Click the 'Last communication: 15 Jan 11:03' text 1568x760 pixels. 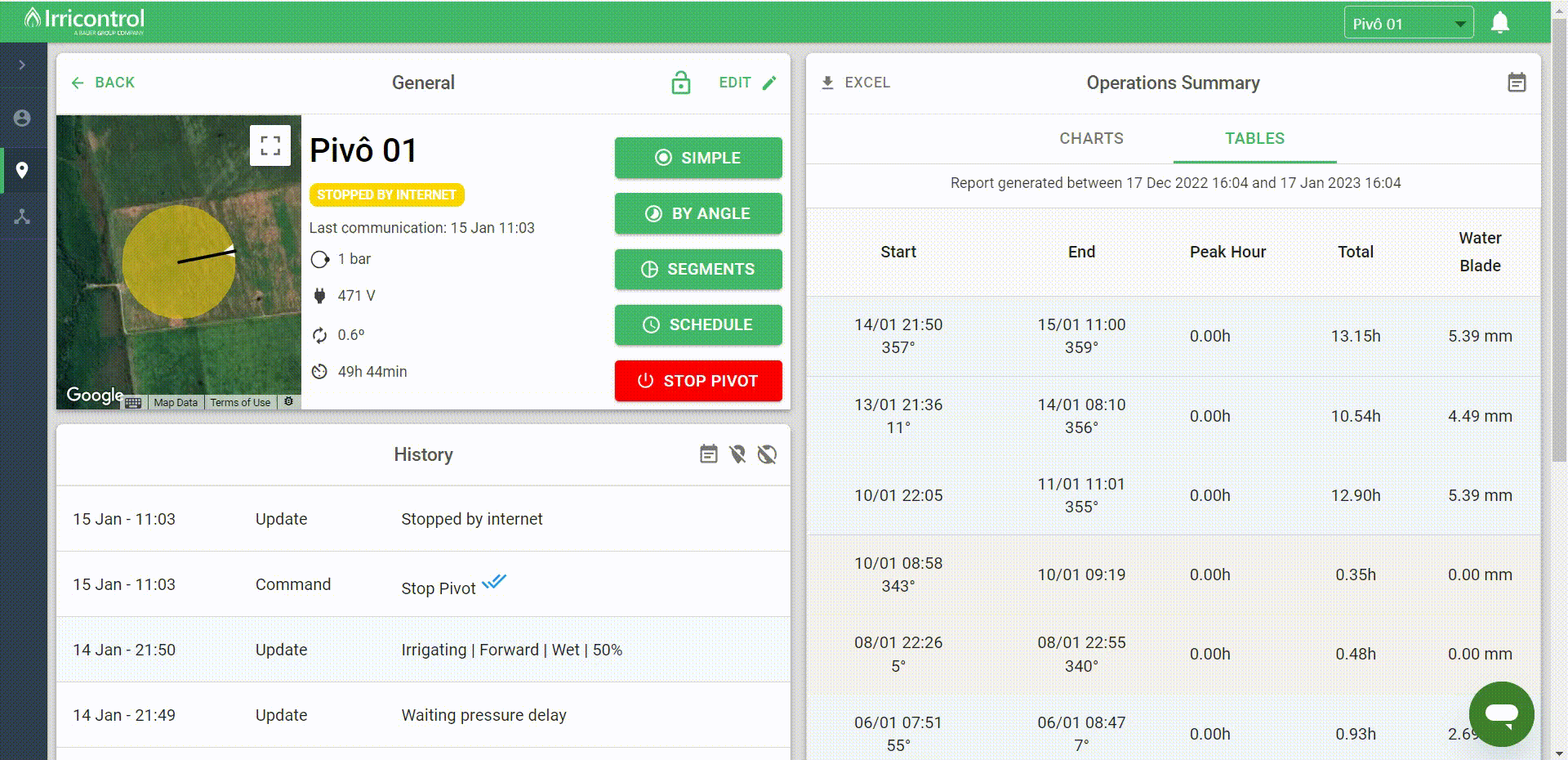[x=421, y=228]
